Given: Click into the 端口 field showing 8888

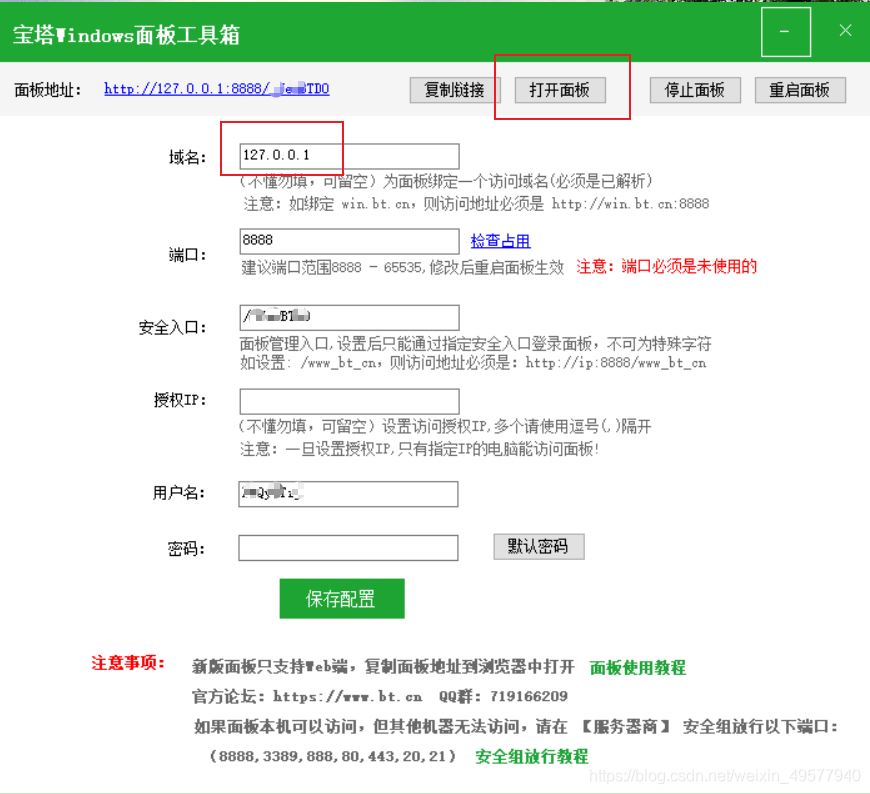Looking at the screenshot, I should [350, 241].
